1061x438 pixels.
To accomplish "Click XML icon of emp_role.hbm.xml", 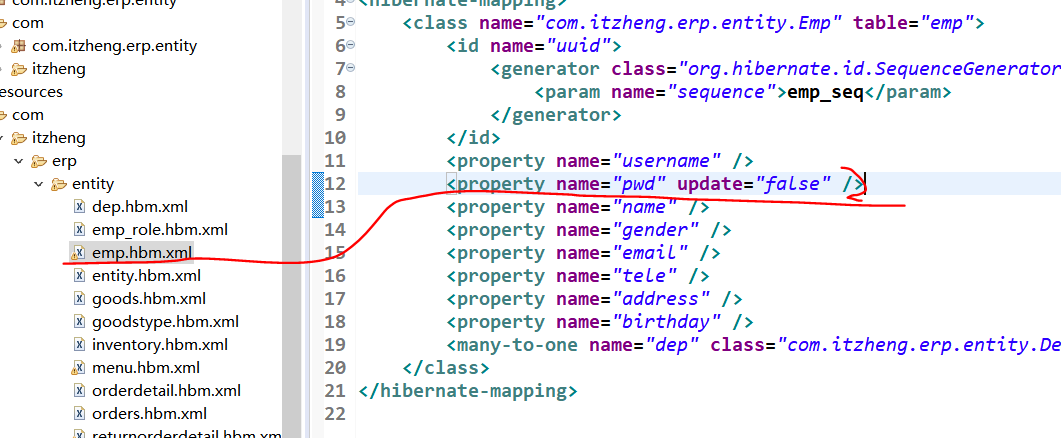I will pyautogui.click(x=78, y=229).
